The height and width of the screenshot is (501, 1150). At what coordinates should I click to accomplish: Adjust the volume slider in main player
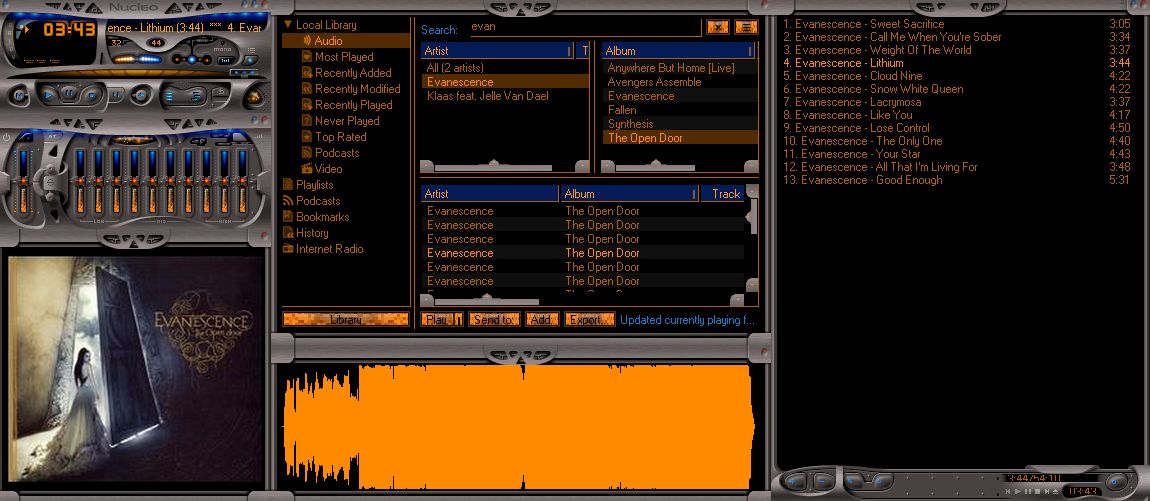(x=137, y=59)
